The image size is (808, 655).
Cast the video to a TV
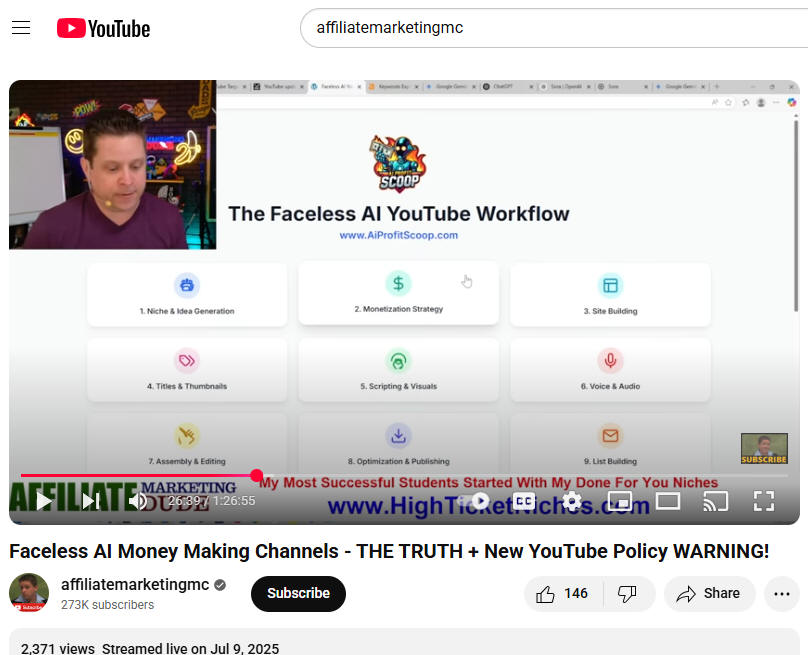[x=716, y=500]
